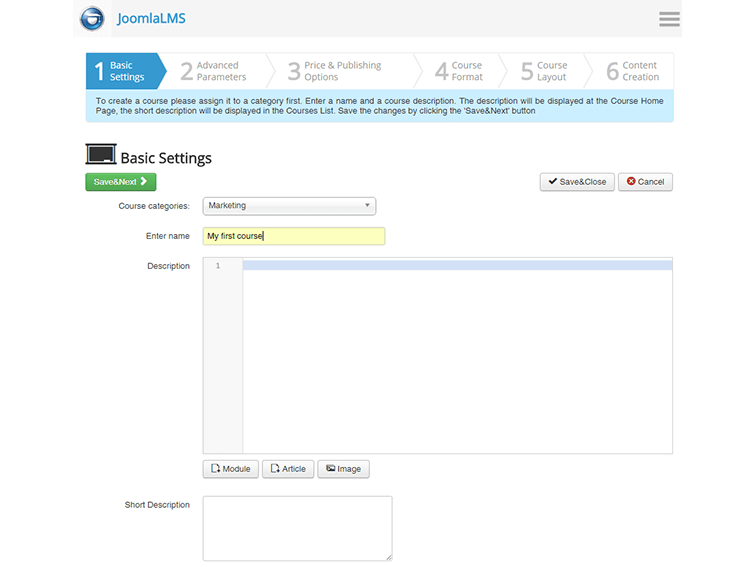
Task: Grab the Short Description resize handle
Action: click(389, 557)
